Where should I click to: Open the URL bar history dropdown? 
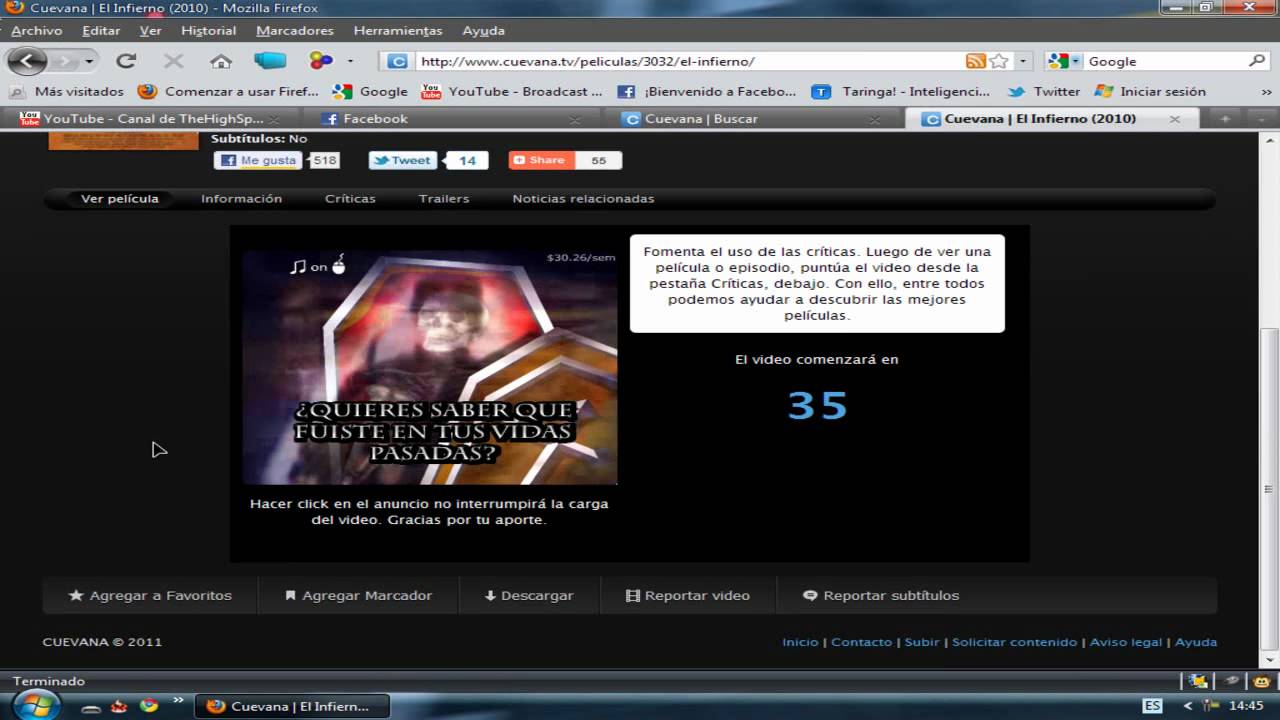tap(1023, 61)
